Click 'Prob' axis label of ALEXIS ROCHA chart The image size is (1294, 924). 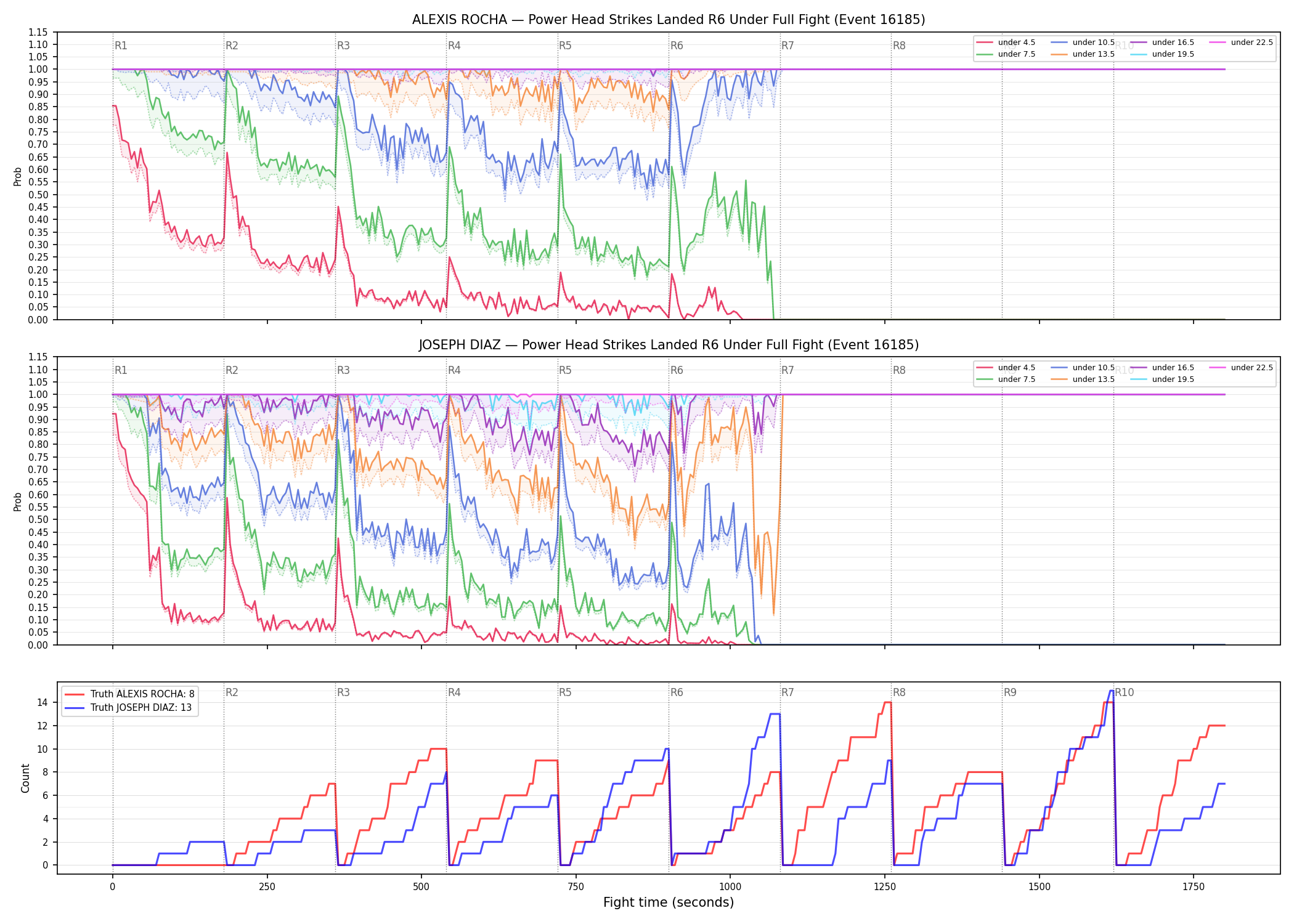tap(17, 176)
